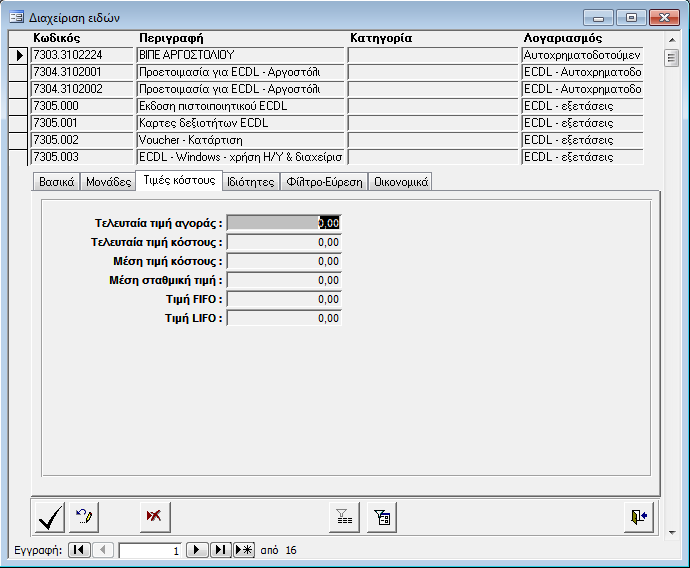Viewport: 690px width, 568px height.
Task: Click the Τιμή FIFO value field
Action: [284, 299]
